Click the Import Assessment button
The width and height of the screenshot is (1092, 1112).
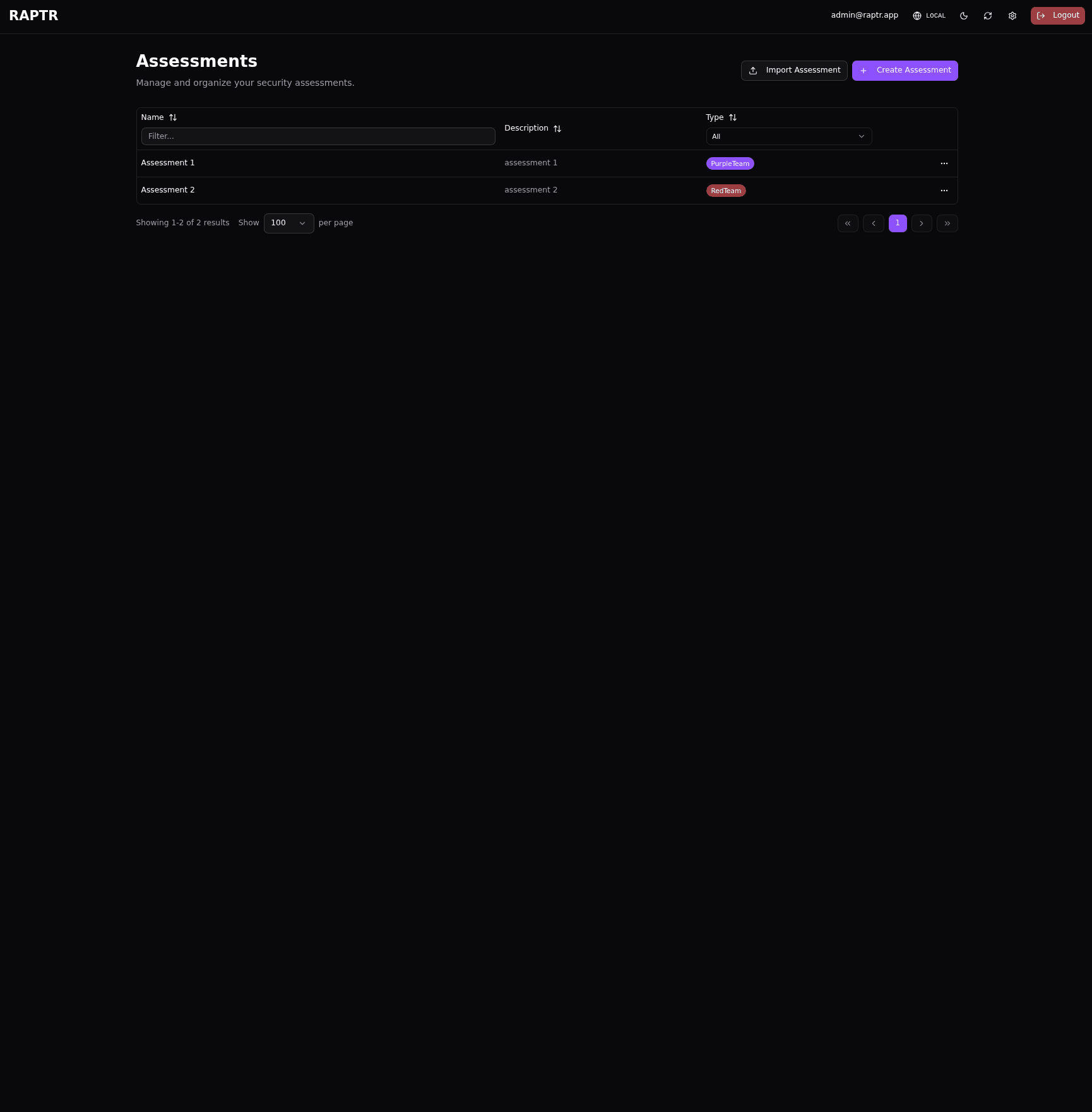pyautogui.click(x=794, y=71)
